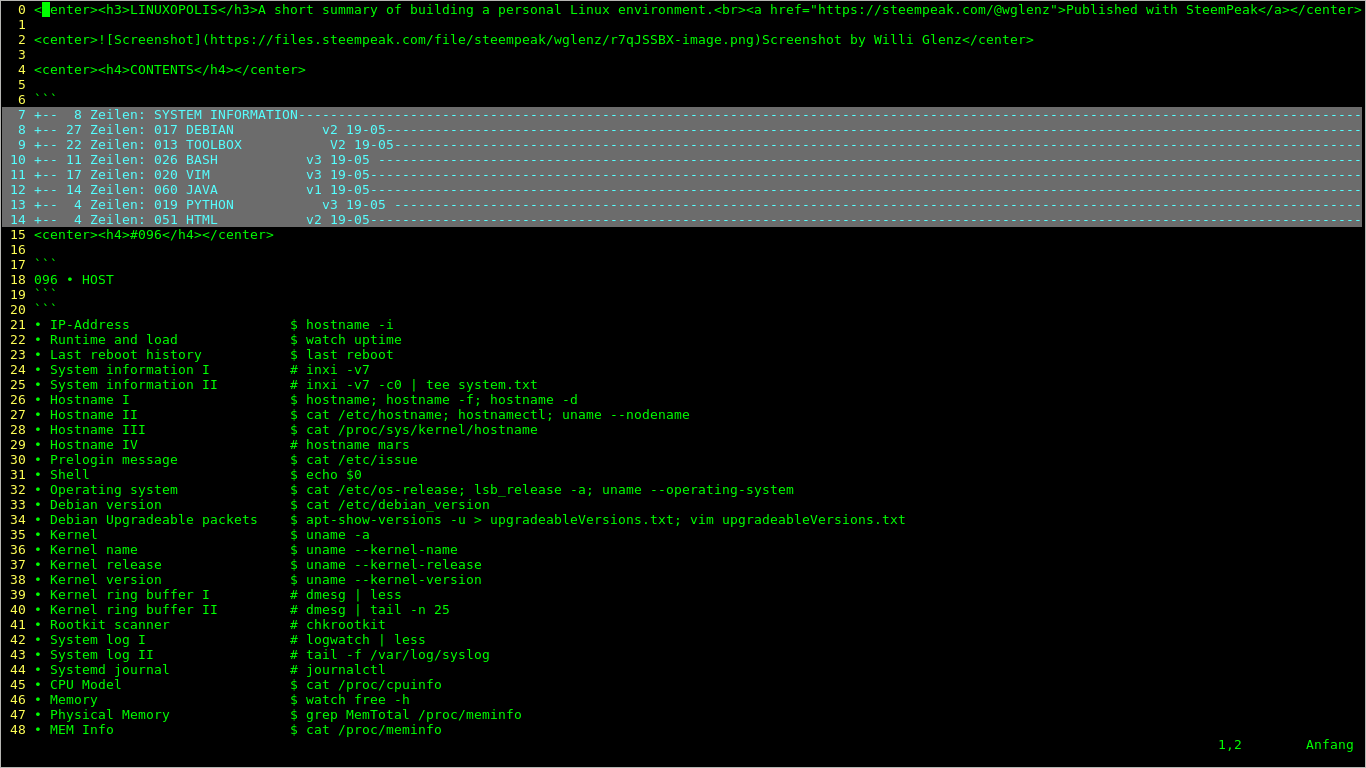Expand the 020 VIM fold
1366x768 pixels.
(682, 175)
